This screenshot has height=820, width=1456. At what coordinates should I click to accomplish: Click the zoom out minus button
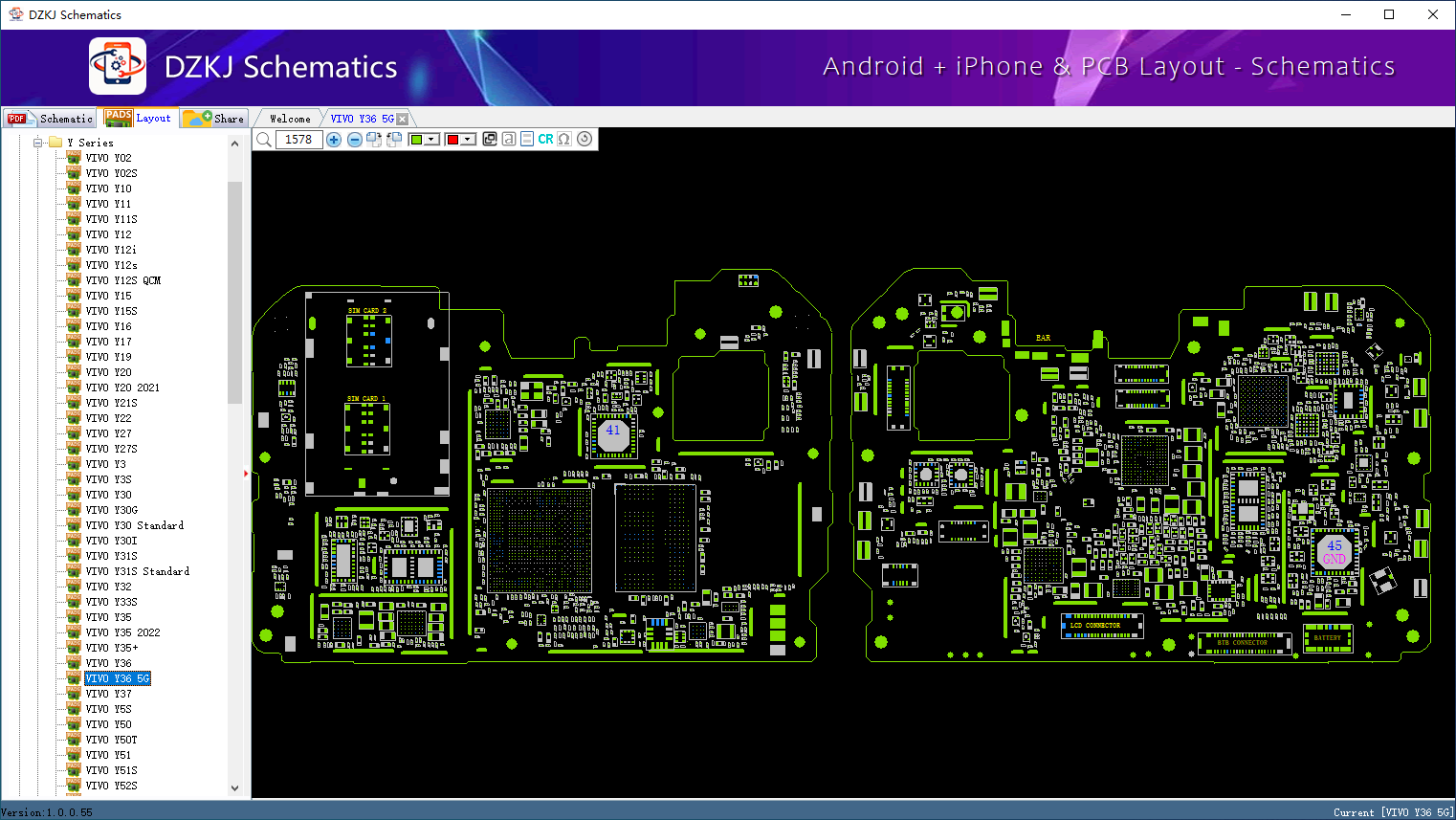tap(355, 140)
